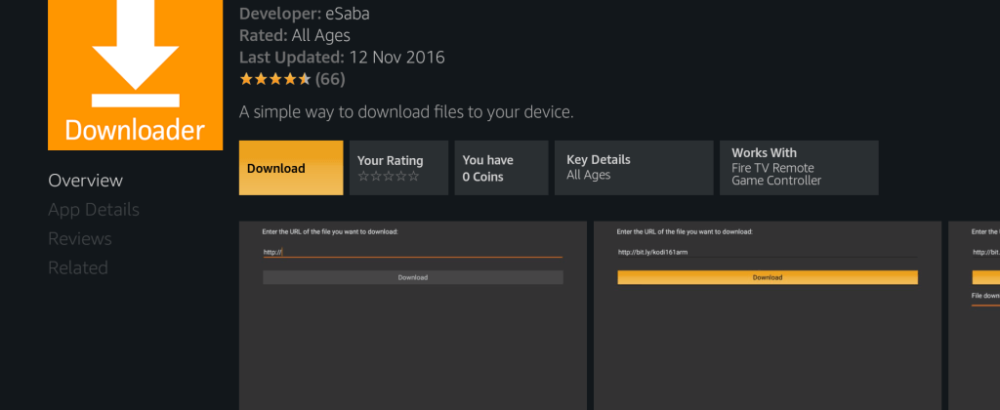Open first screenshot with http:// field
The image size is (1000, 410).
[x=413, y=316]
